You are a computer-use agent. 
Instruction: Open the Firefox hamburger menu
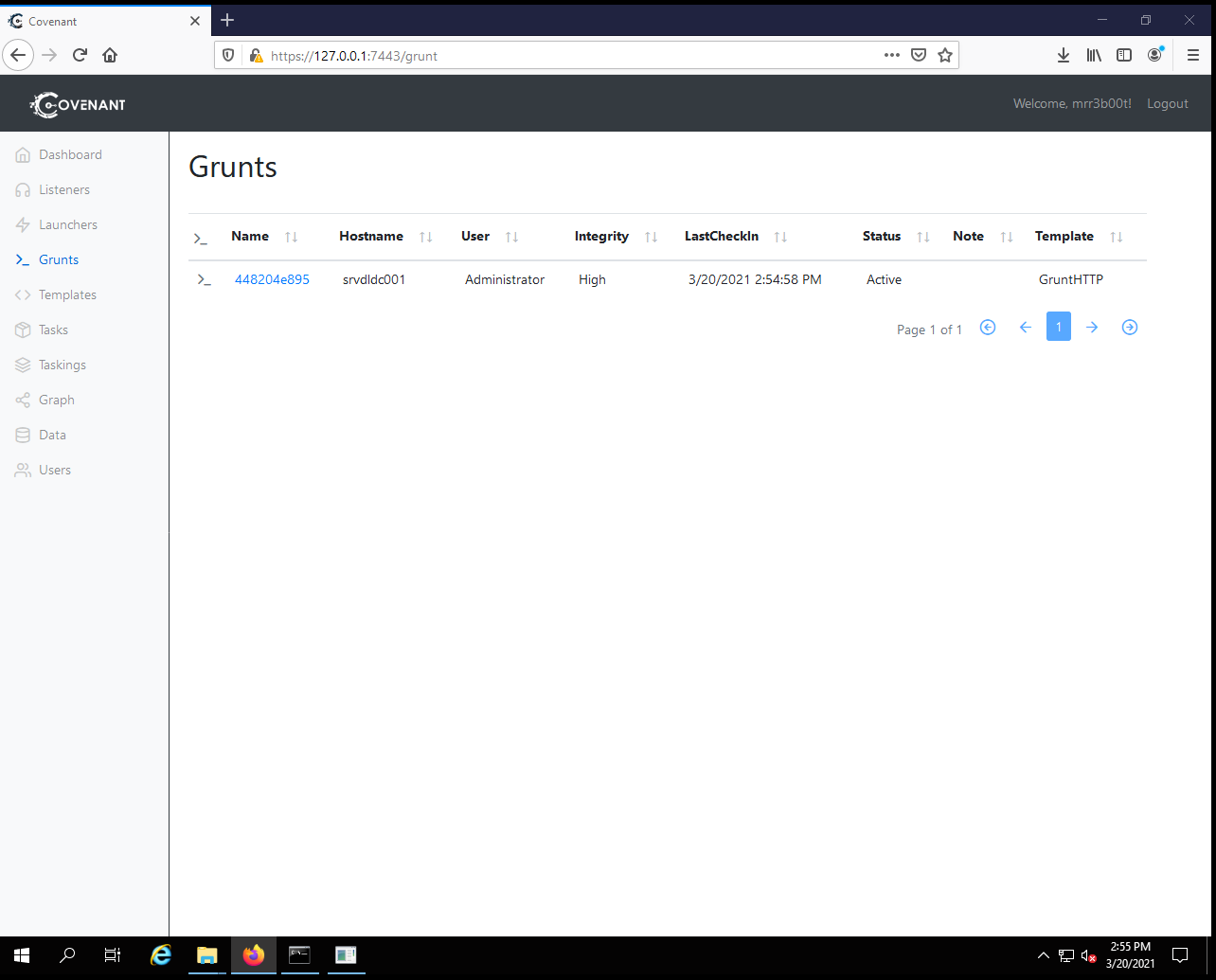1193,55
